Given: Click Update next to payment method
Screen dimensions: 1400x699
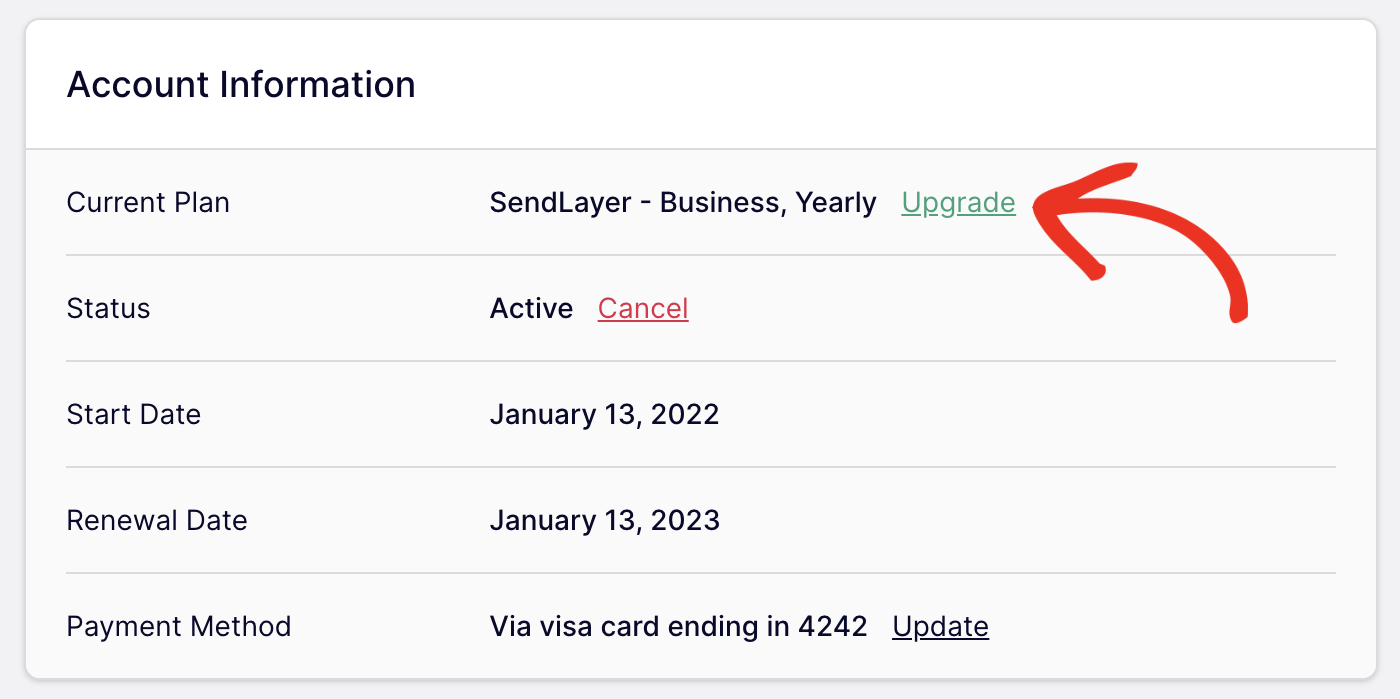Looking at the screenshot, I should 940,626.
